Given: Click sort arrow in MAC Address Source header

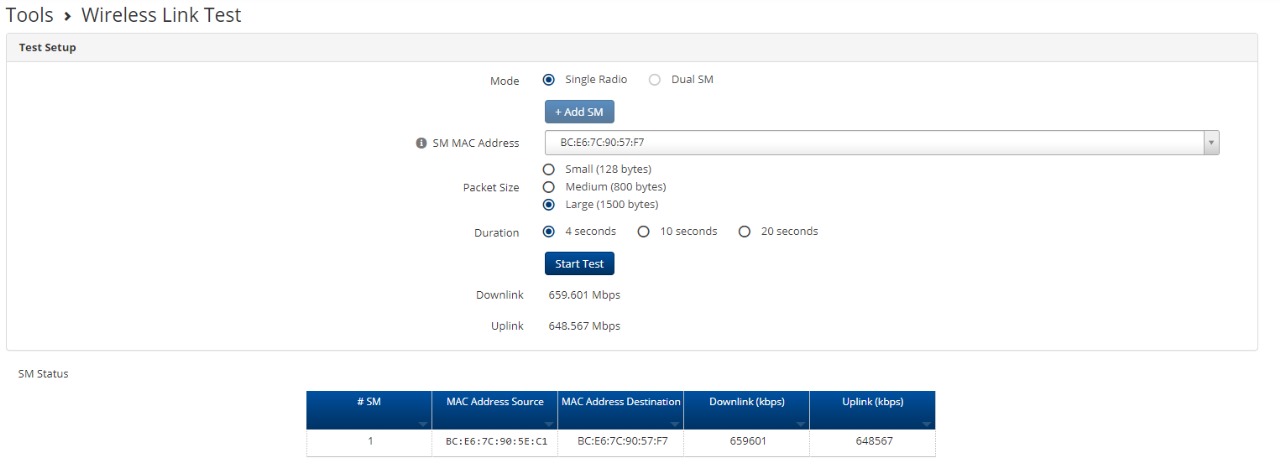Looking at the screenshot, I should tap(549, 424).
